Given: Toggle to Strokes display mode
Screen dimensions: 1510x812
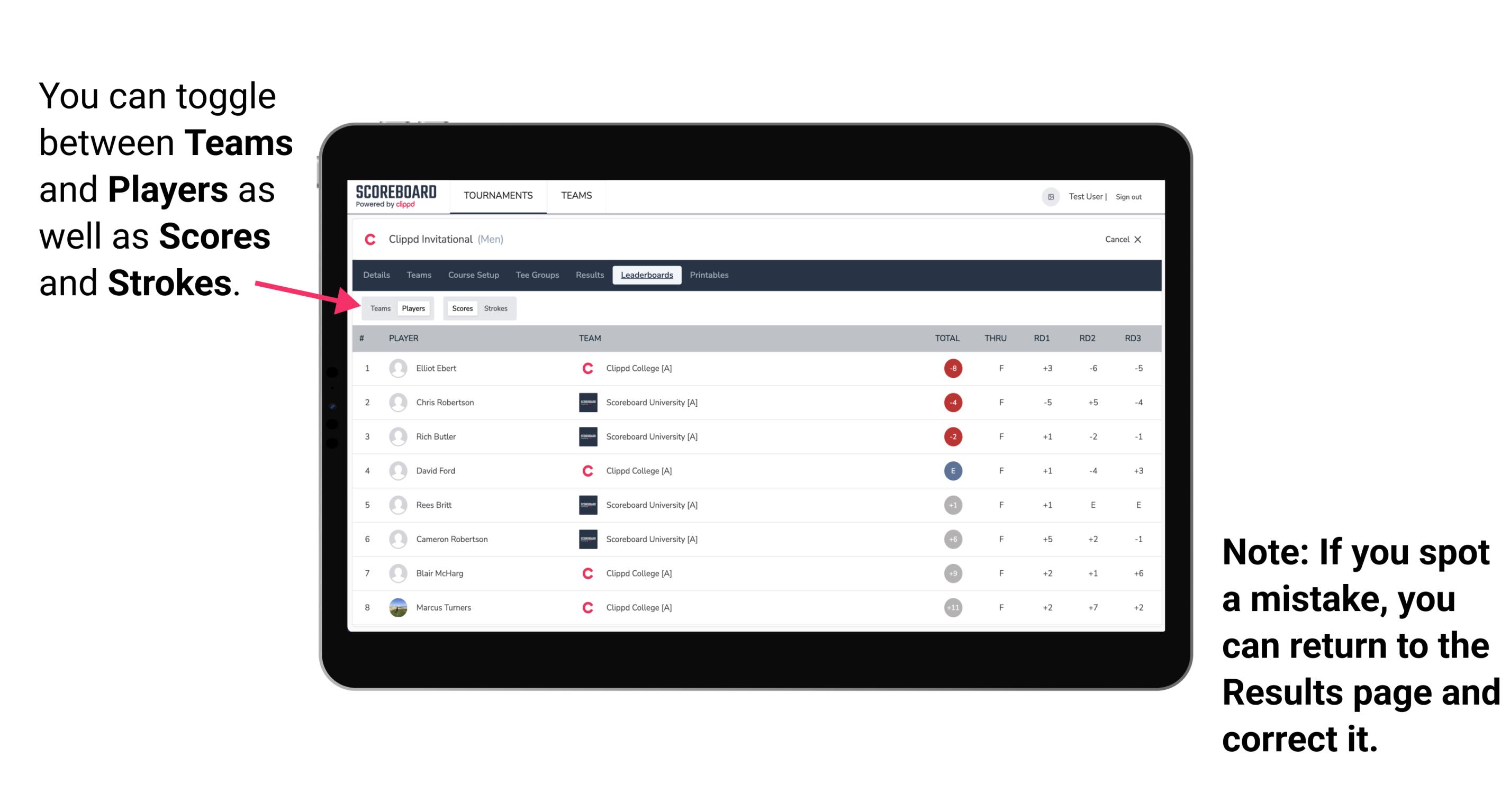Looking at the screenshot, I should coord(495,308).
